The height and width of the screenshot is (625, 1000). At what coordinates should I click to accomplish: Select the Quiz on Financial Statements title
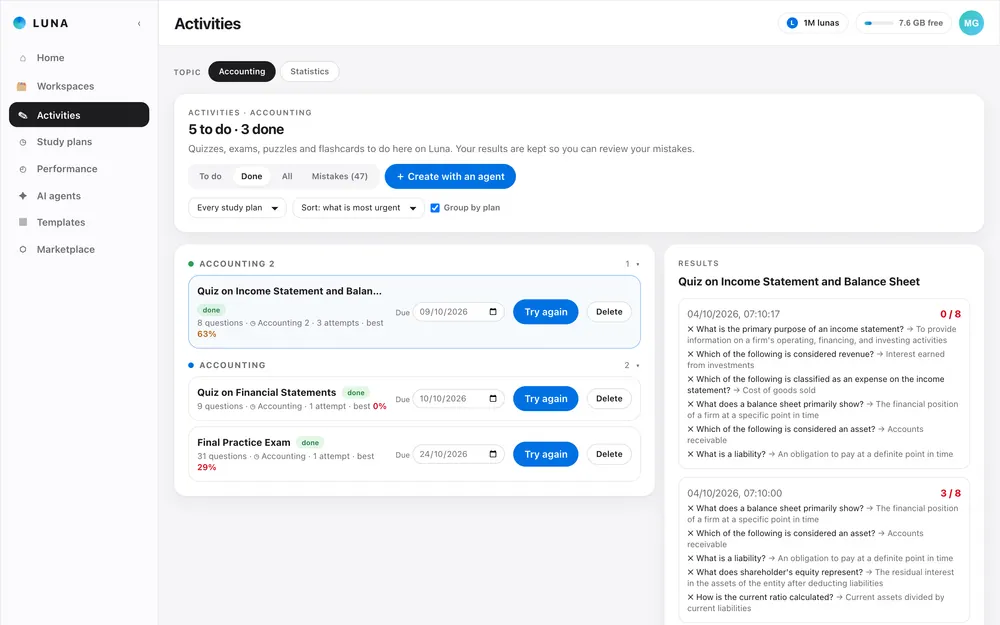coord(267,393)
